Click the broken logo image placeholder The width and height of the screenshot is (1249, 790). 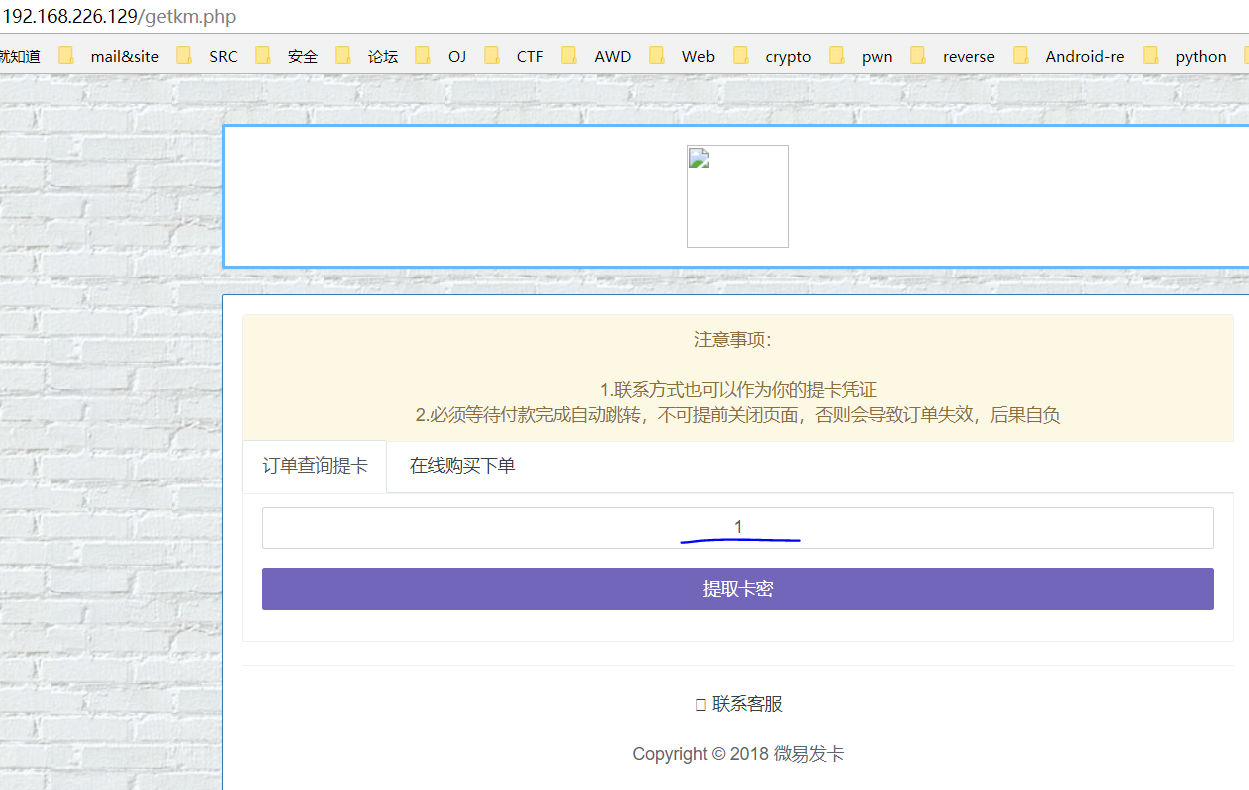click(x=737, y=196)
